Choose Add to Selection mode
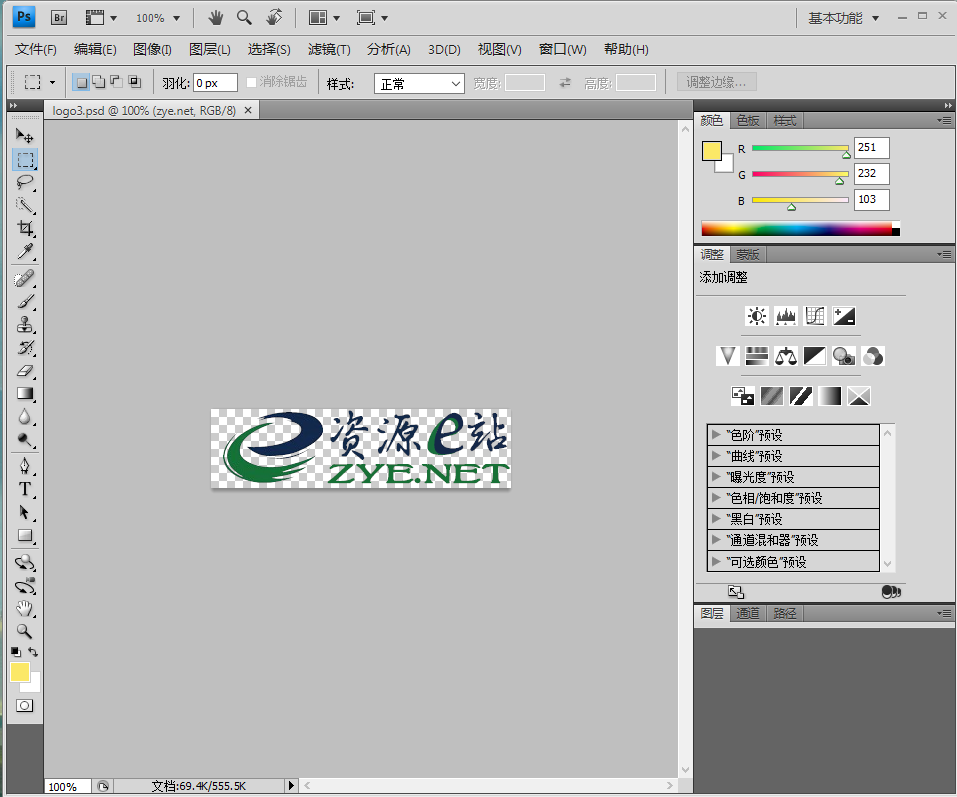957x797 pixels. 98,82
